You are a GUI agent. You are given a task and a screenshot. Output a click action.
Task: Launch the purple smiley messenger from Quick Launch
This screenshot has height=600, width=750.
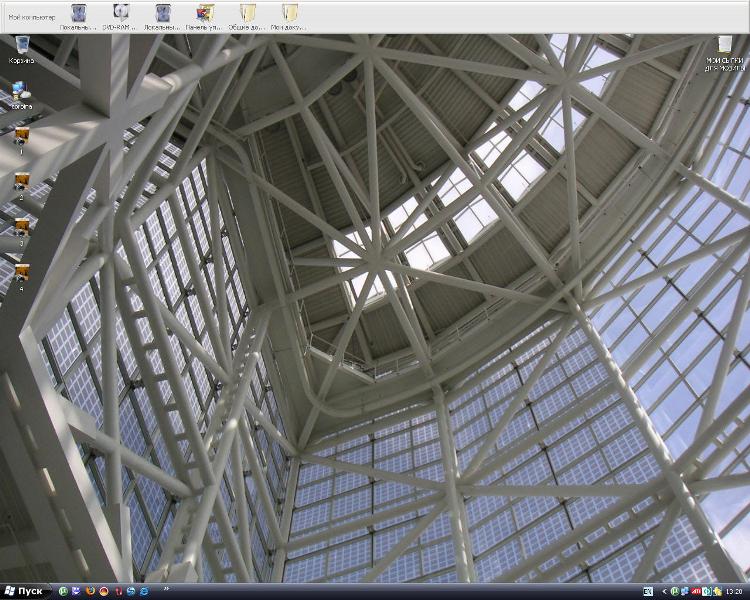click(76, 591)
